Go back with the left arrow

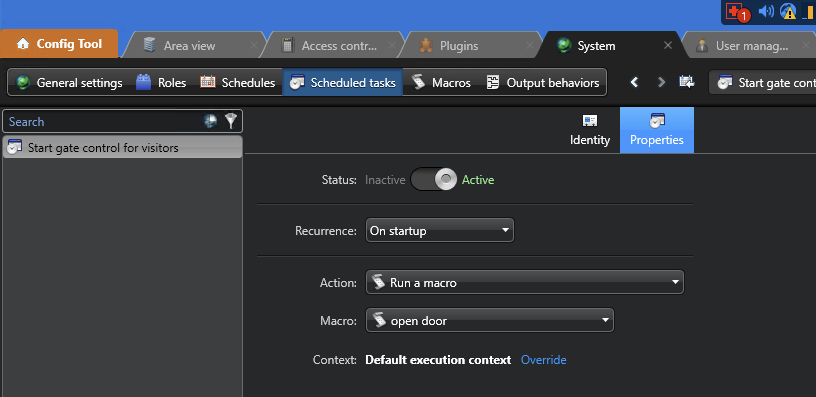(x=634, y=82)
